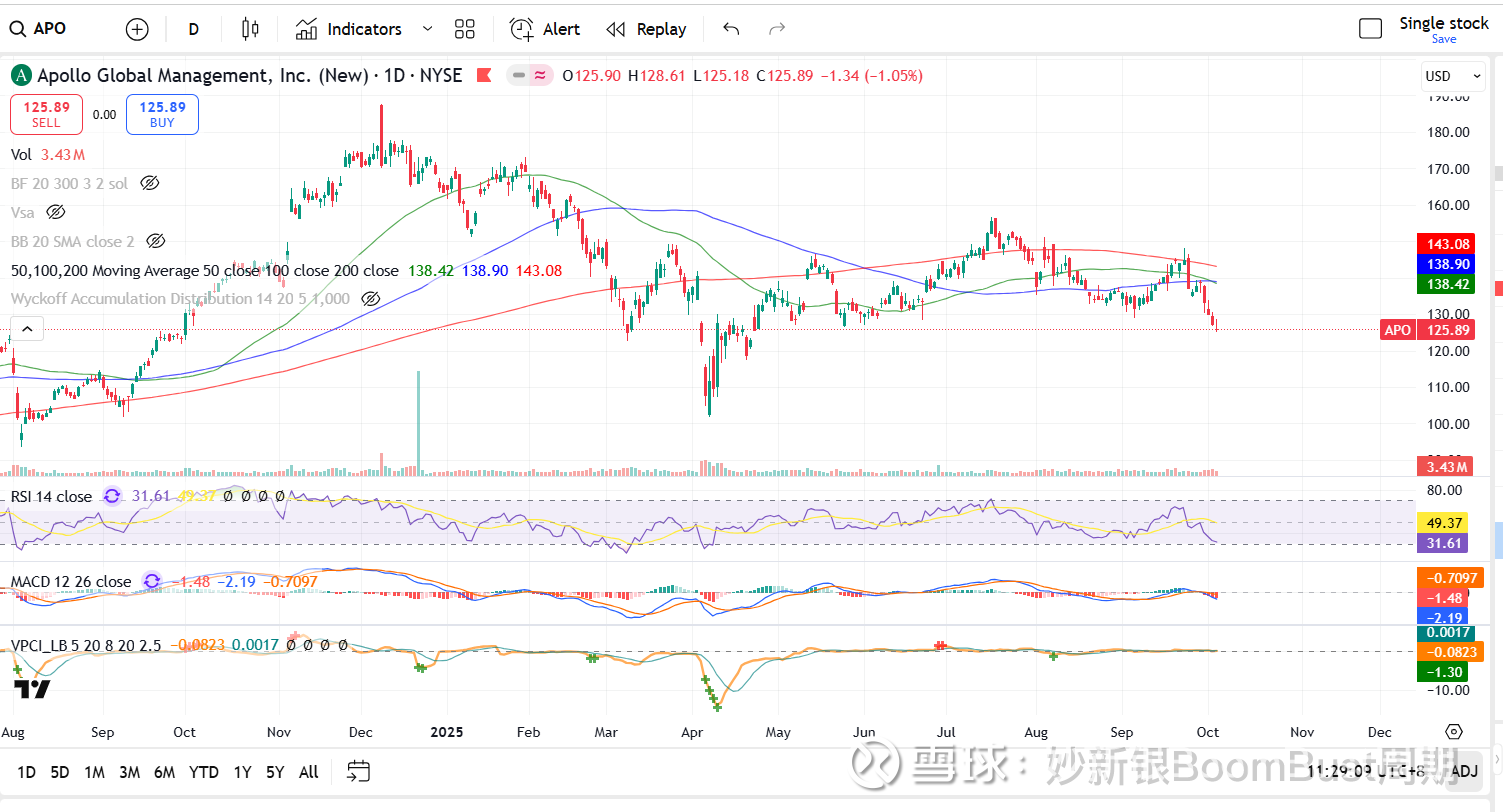
Task: Select the 50,100,200 Moving Average legend
Action: coord(204,270)
